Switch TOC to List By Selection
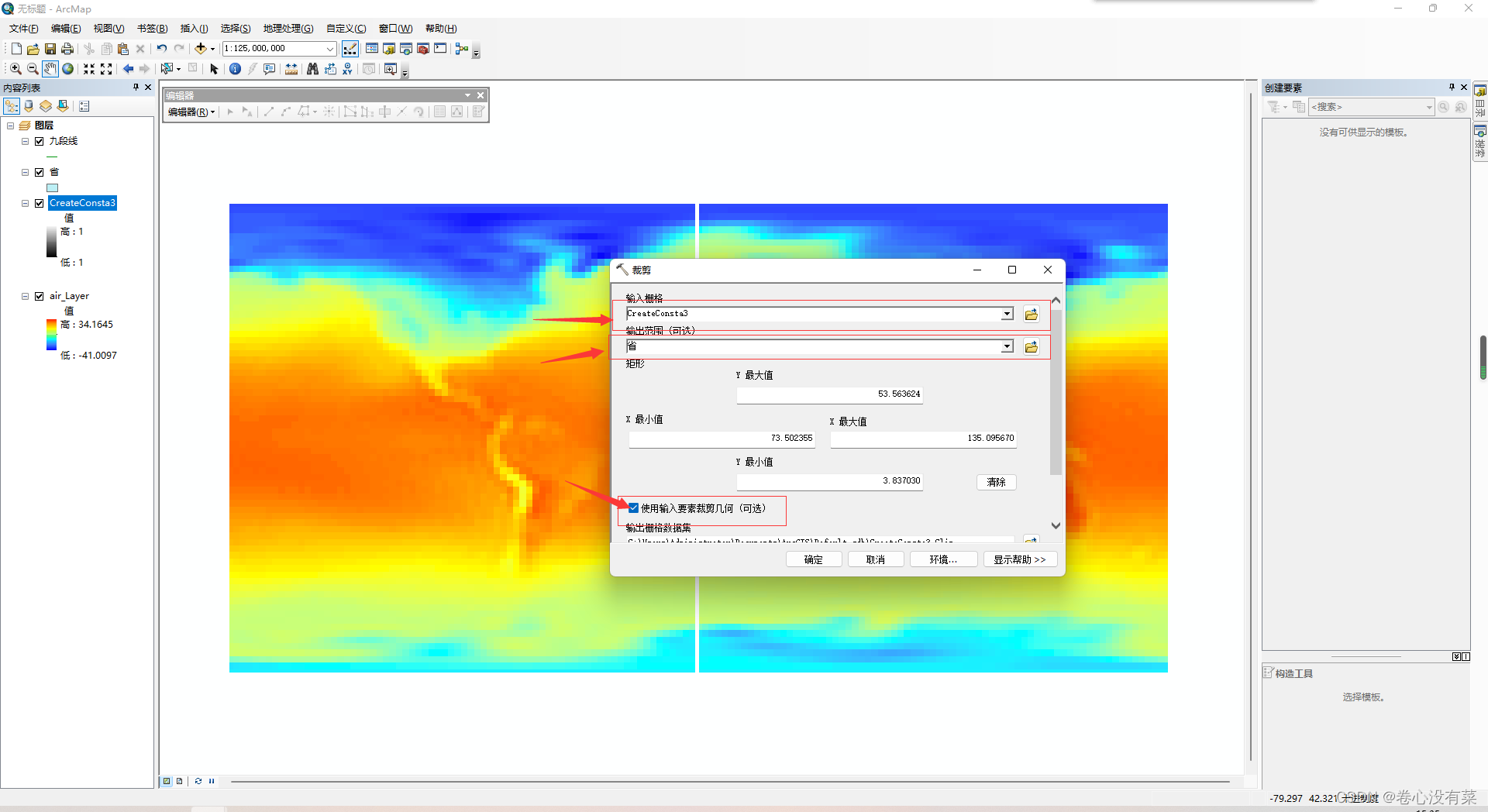 [x=63, y=106]
